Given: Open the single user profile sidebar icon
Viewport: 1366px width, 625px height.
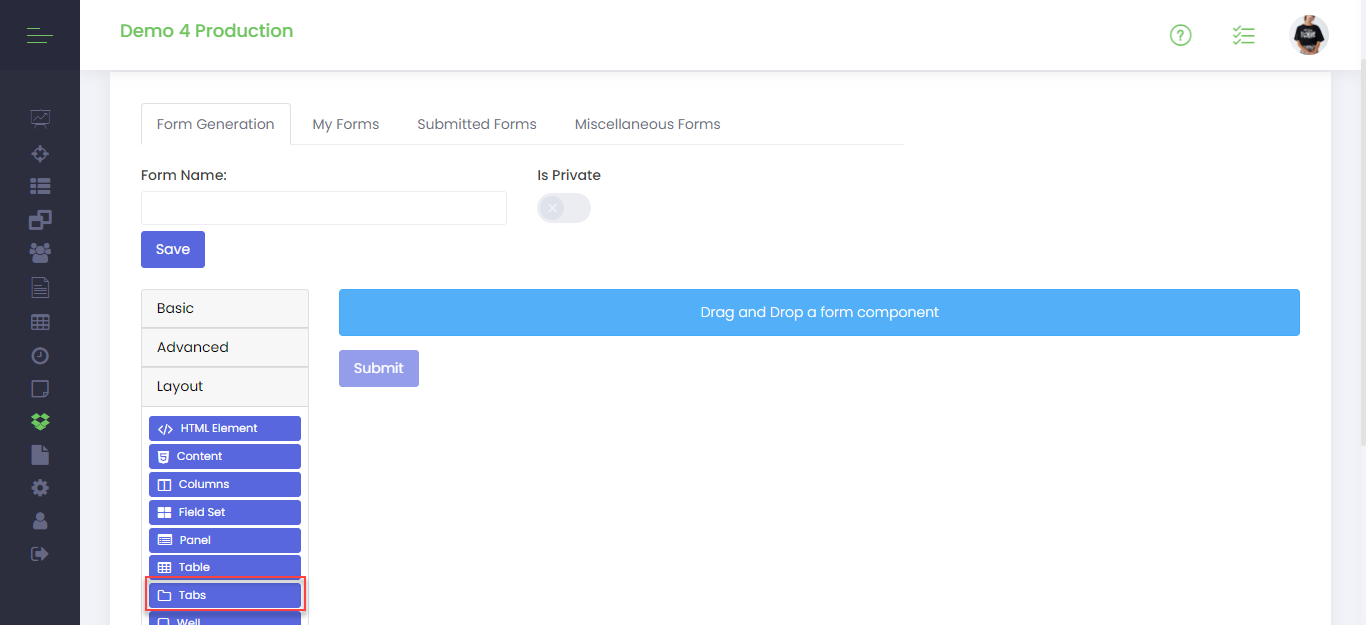Looking at the screenshot, I should [40, 521].
